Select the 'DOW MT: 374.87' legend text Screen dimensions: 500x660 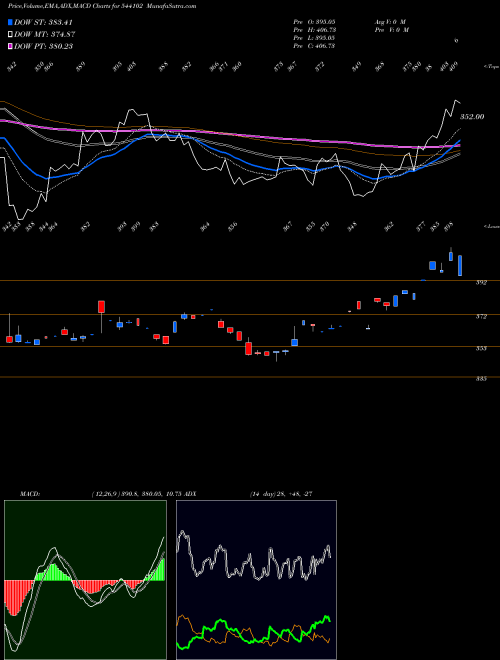point(45,35)
